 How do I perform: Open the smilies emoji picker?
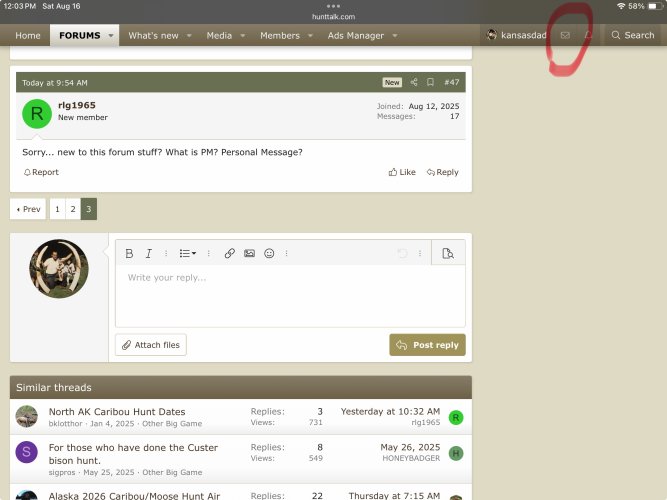click(x=269, y=254)
